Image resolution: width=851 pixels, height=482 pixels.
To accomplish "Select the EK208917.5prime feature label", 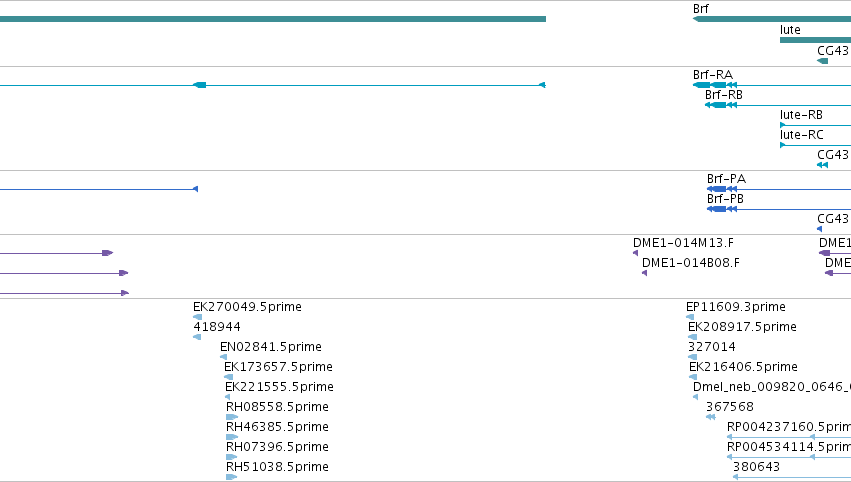I will point(742,327).
